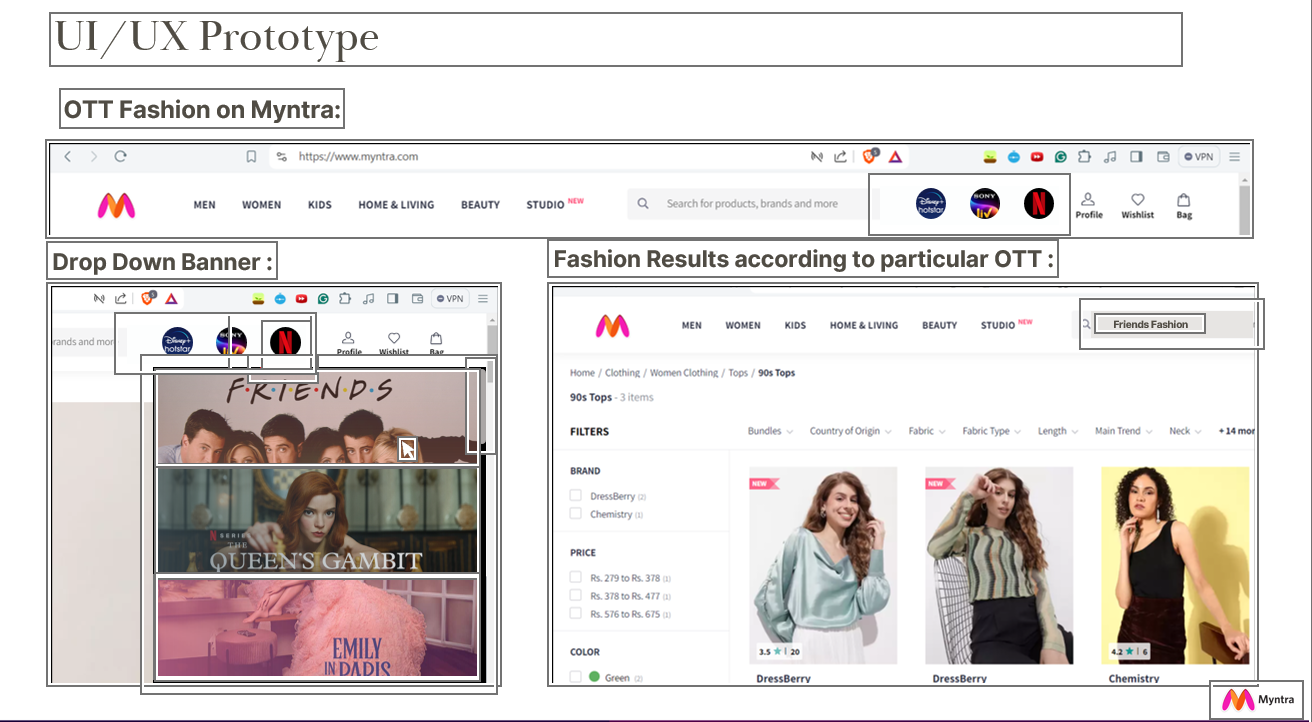The width and height of the screenshot is (1312, 722).
Task: Open Netflix icon in the Drop Down Banner
Action: click(x=285, y=342)
